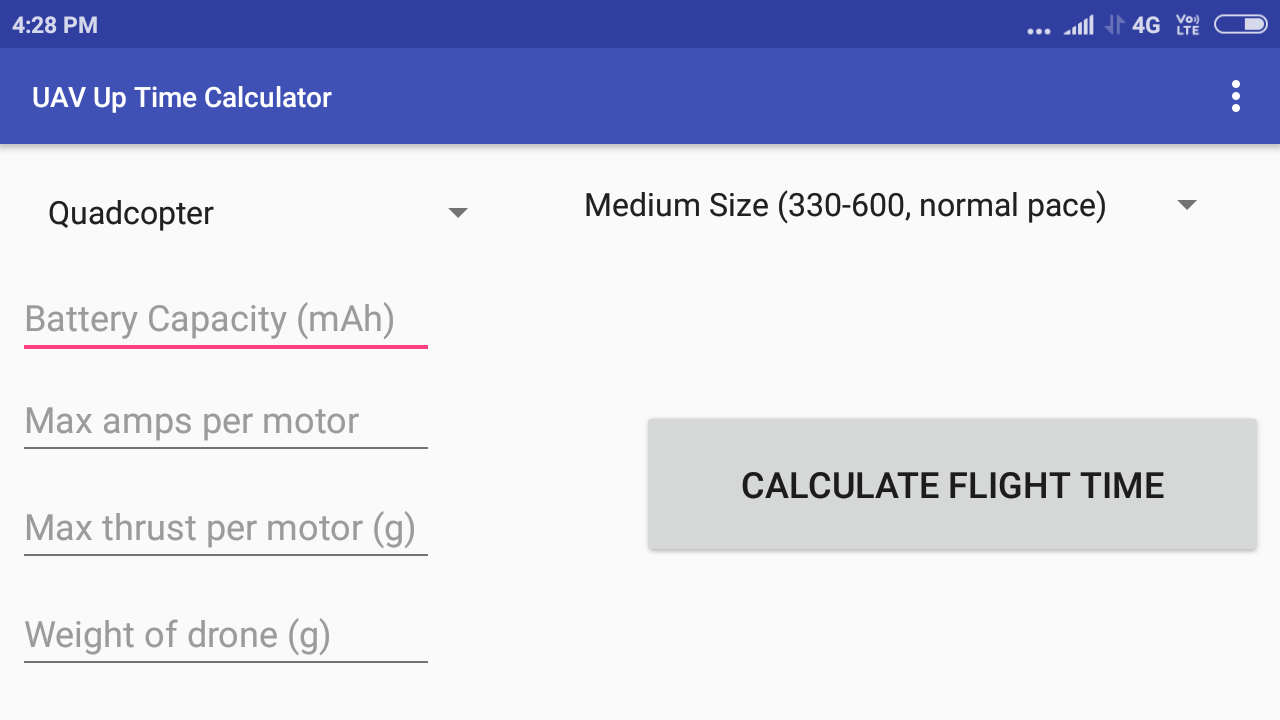Tap the 4:28 PM clock

click(55, 25)
